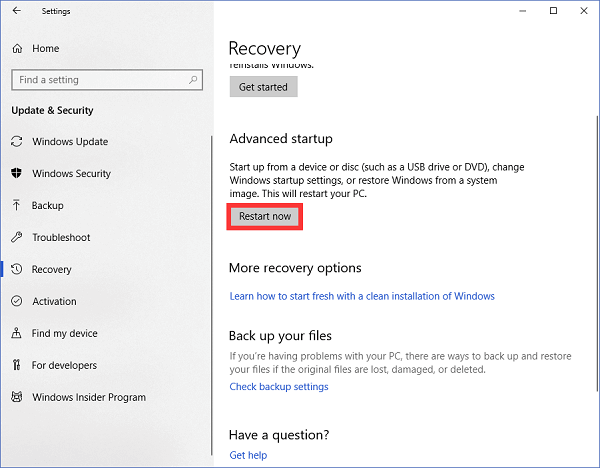Image resolution: width=600 pixels, height=468 pixels.
Task: Click the Troubleshoot wrench icon
Action: [x=17, y=238]
